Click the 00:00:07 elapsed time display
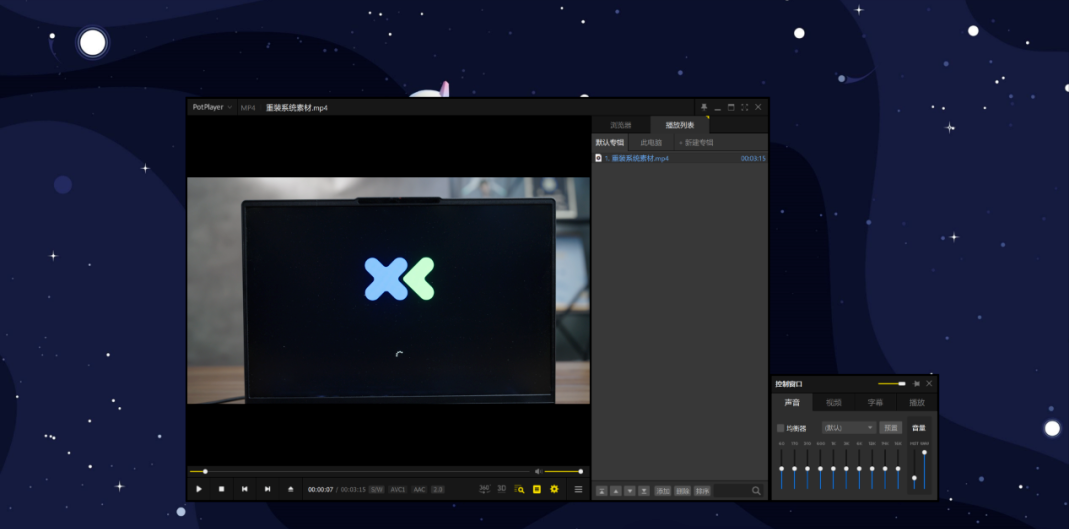 click(x=320, y=489)
